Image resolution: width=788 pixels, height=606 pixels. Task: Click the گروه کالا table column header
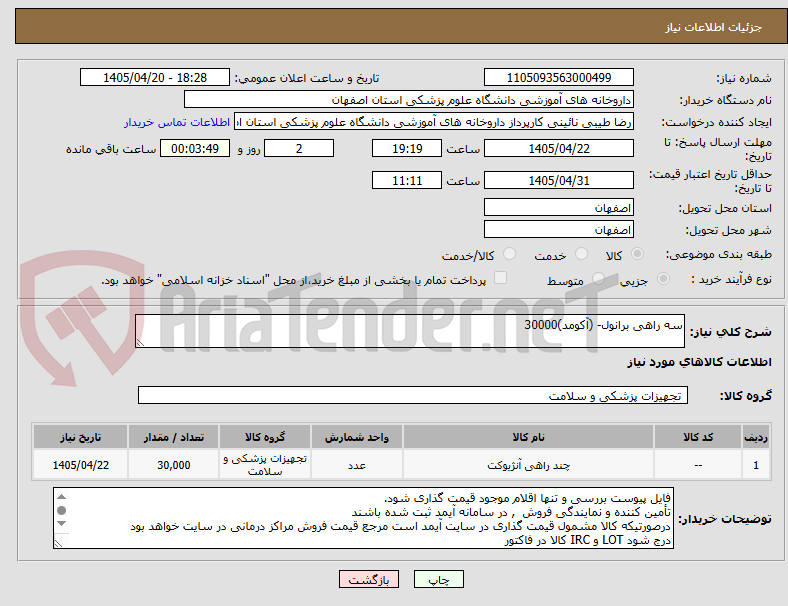pos(265,437)
